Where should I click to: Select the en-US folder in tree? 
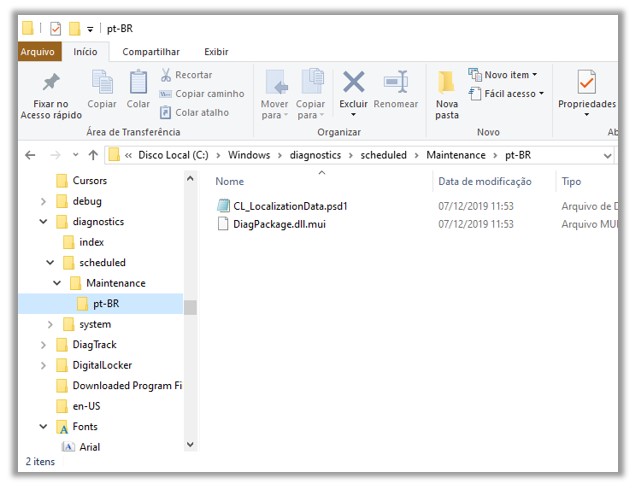click(86, 406)
